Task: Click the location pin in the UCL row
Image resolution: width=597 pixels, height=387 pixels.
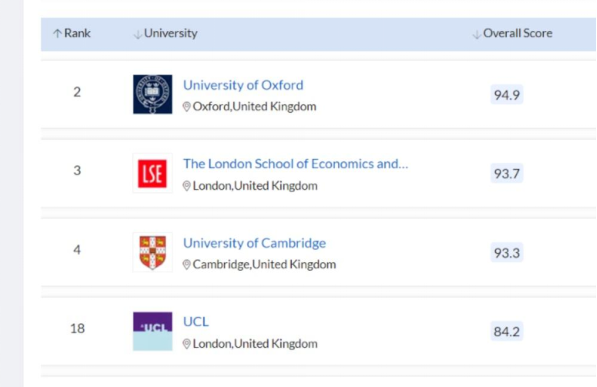Action: [x=187, y=344]
